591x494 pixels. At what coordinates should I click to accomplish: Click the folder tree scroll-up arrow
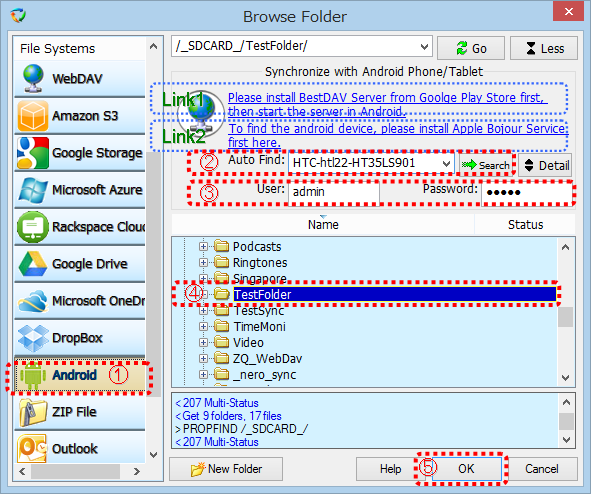coord(565,248)
